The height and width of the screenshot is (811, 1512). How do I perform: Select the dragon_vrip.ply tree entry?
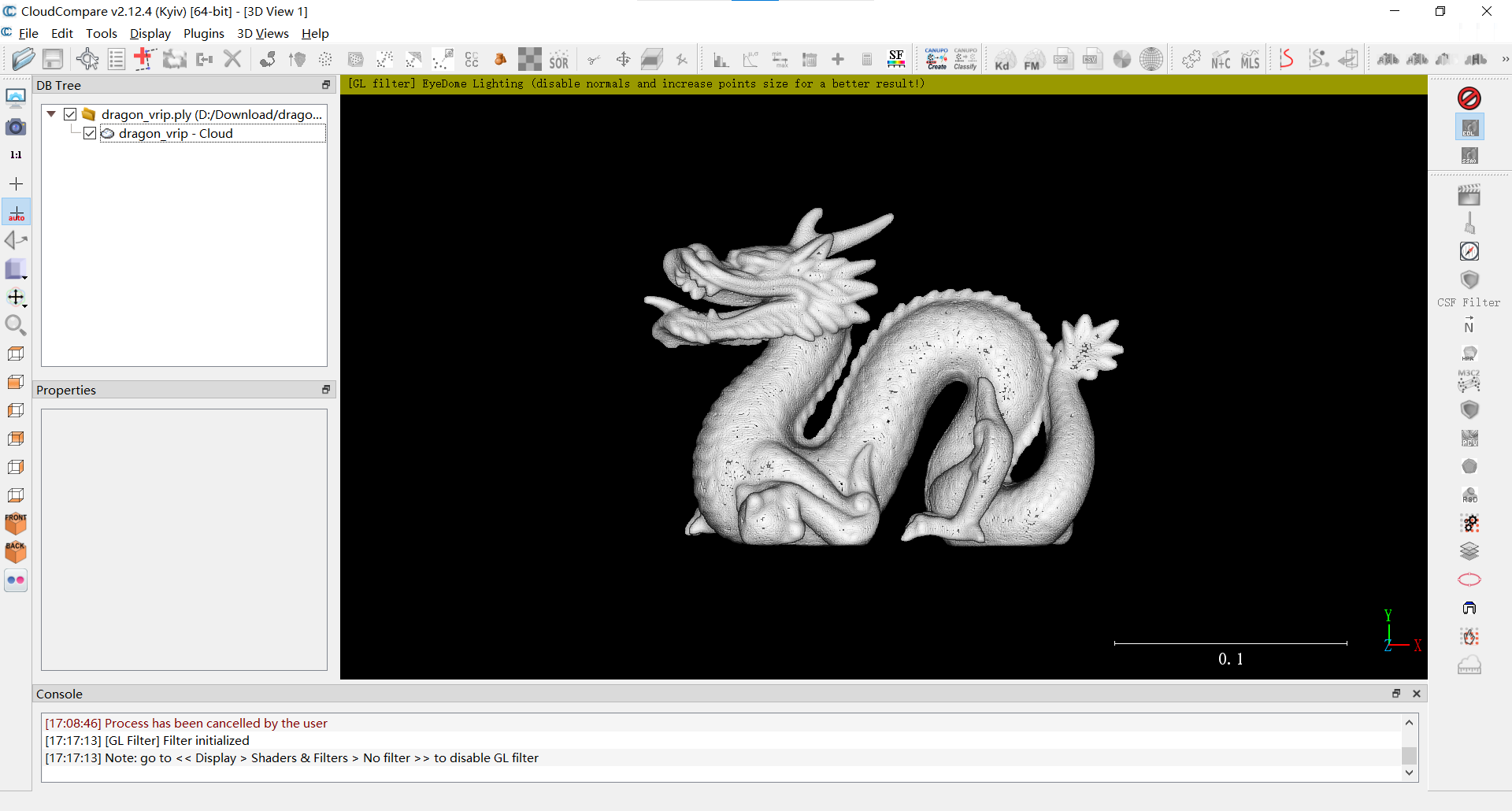coord(212,114)
